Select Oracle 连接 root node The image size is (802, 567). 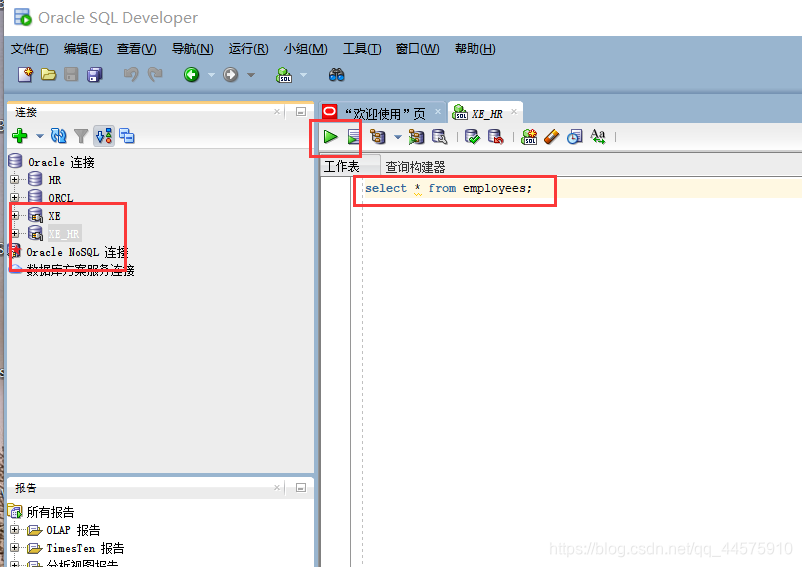pos(61,162)
